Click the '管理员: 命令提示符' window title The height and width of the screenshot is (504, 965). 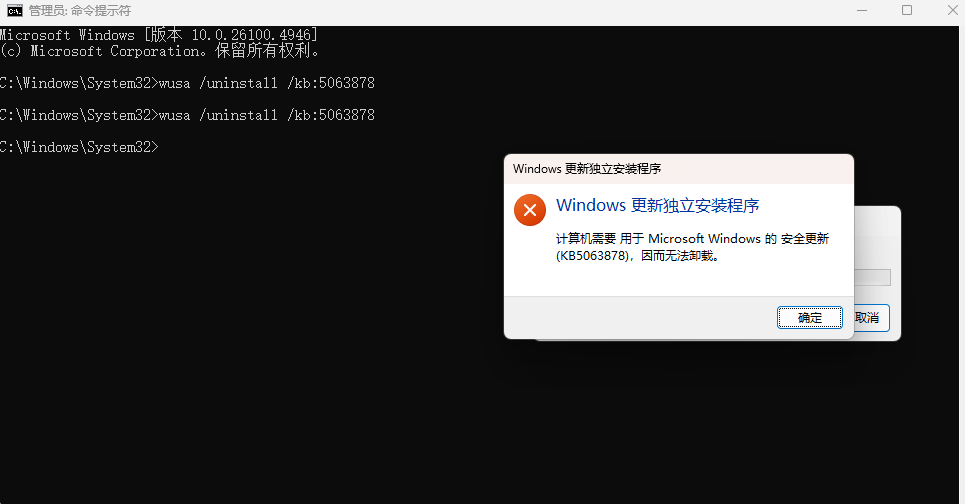point(80,10)
